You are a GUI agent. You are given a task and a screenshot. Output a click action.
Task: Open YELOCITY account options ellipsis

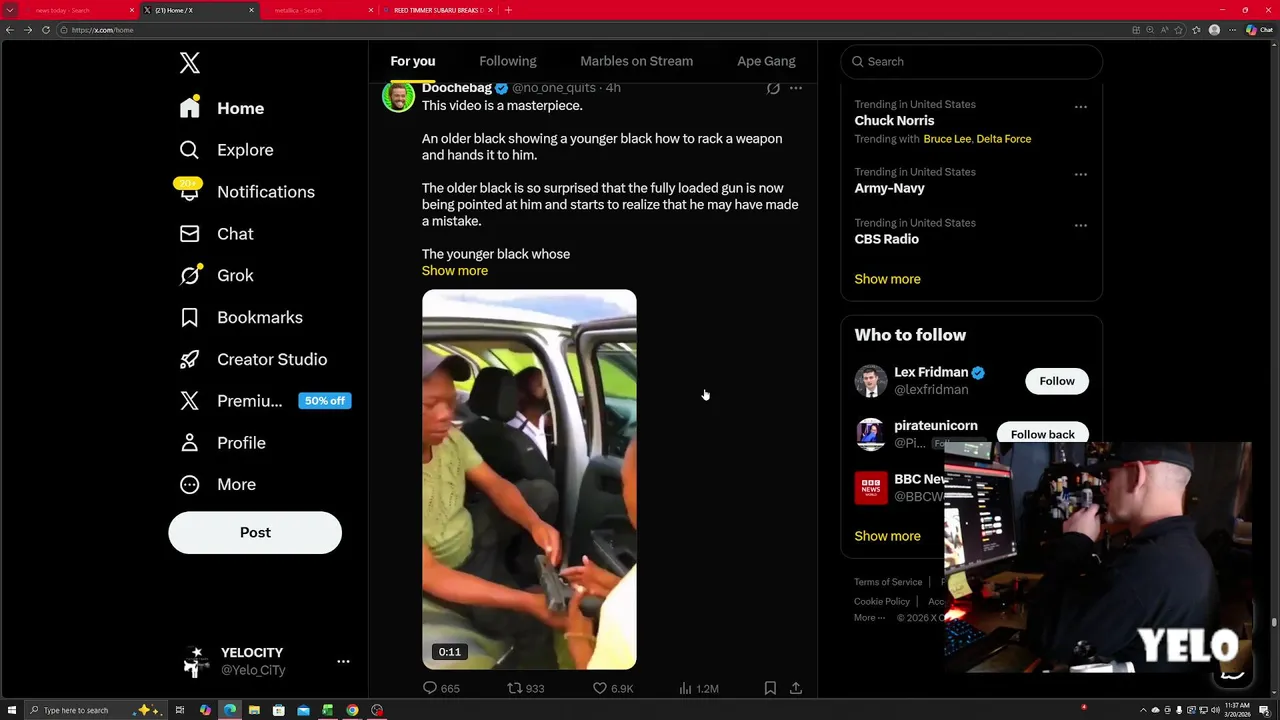[x=343, y=661]
